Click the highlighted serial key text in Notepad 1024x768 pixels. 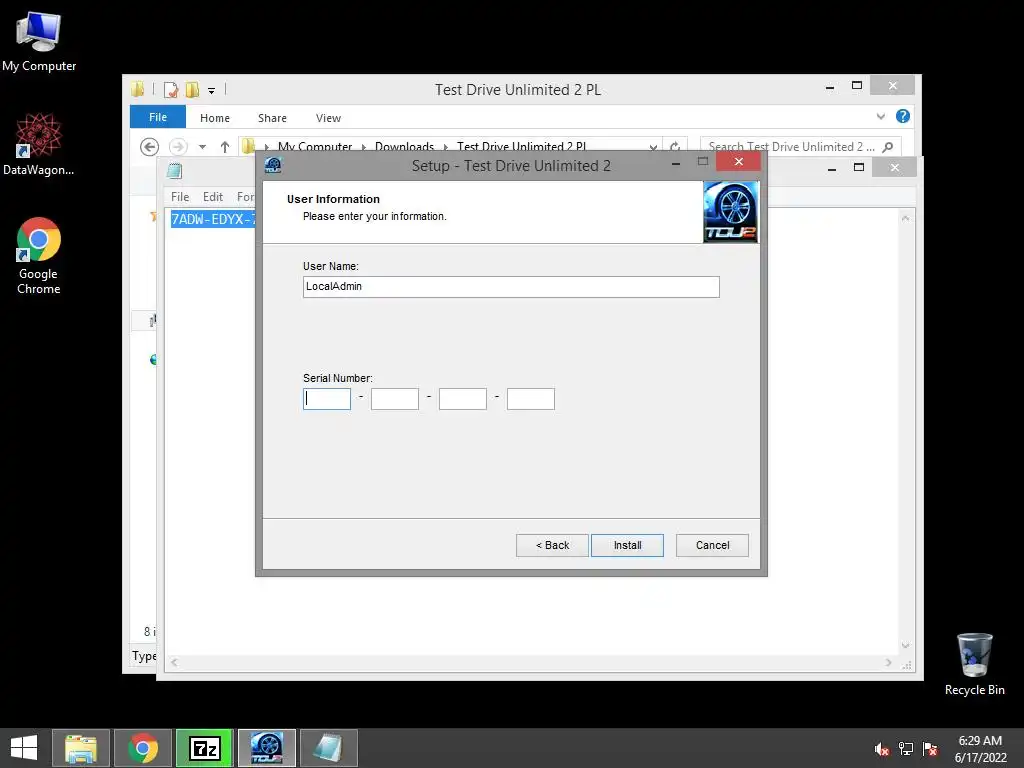coord(213,219)
